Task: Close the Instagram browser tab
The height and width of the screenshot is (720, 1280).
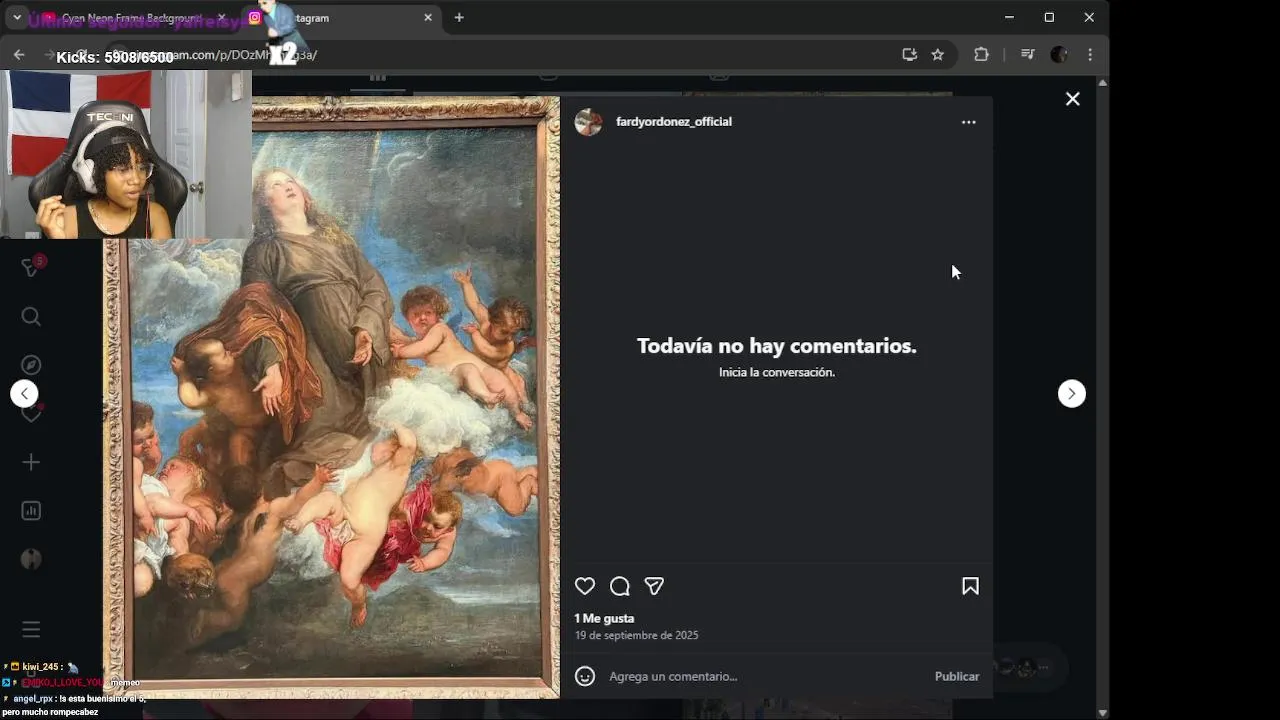Action: tap(428, 18)
